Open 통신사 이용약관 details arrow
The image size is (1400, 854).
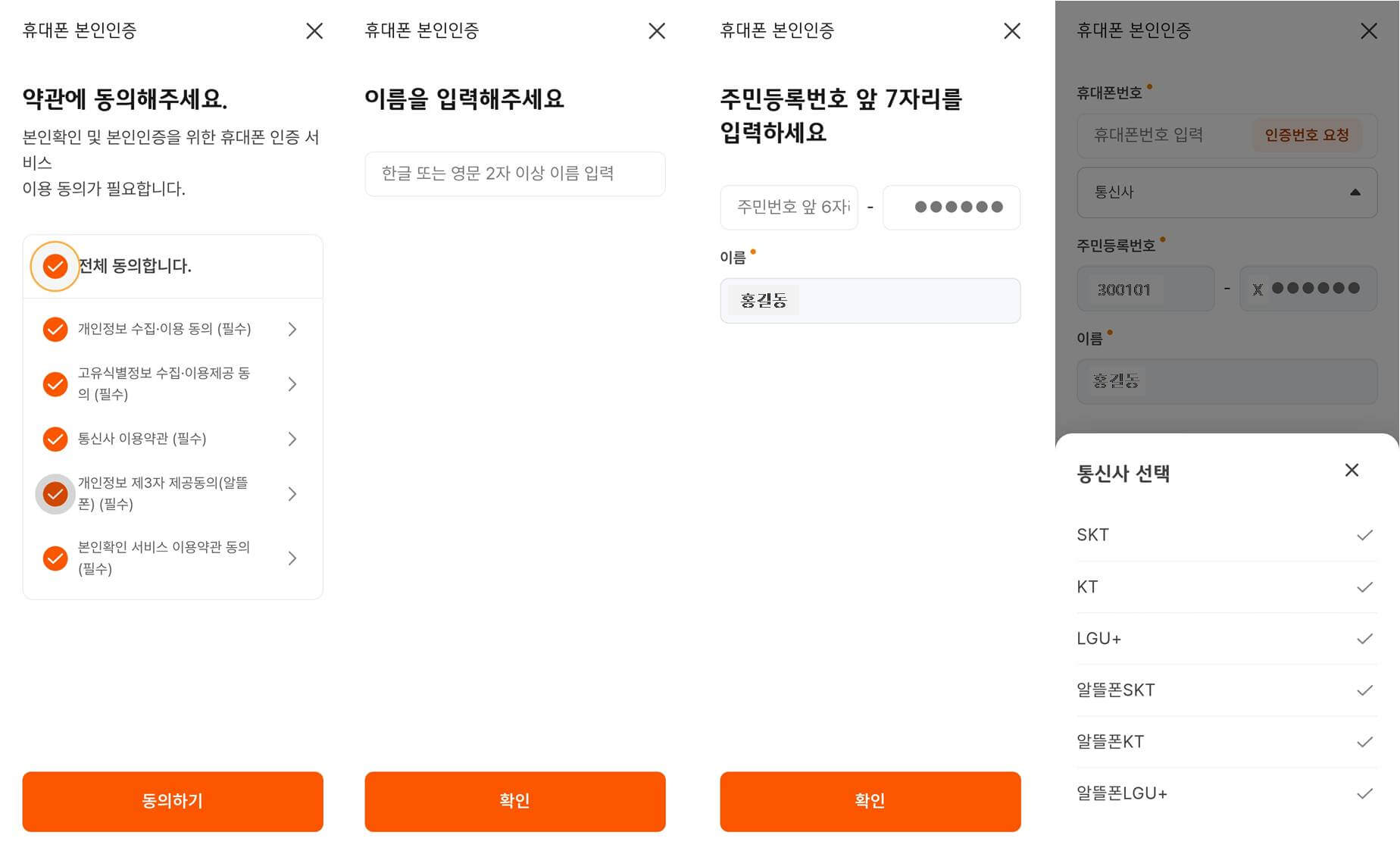tap(292, 439)
